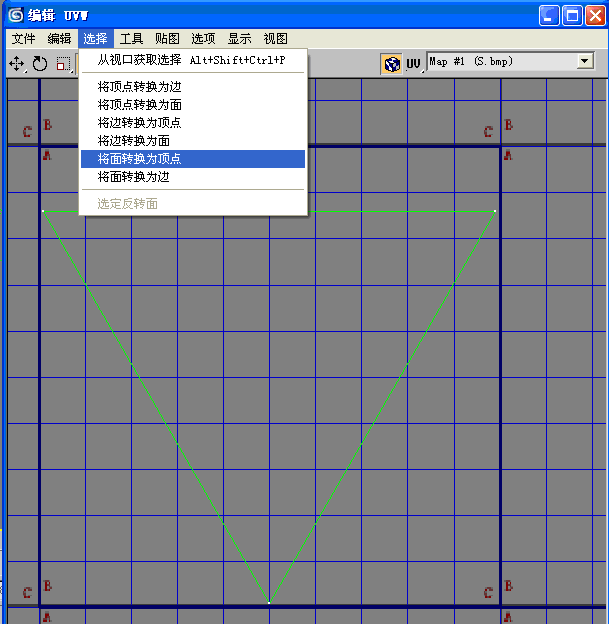Choose 将顶点转换为面 entry

point(193,105)
